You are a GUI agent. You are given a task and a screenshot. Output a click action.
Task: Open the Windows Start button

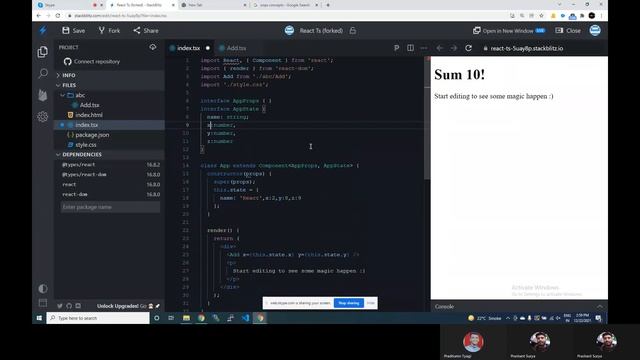click(39, 318)
